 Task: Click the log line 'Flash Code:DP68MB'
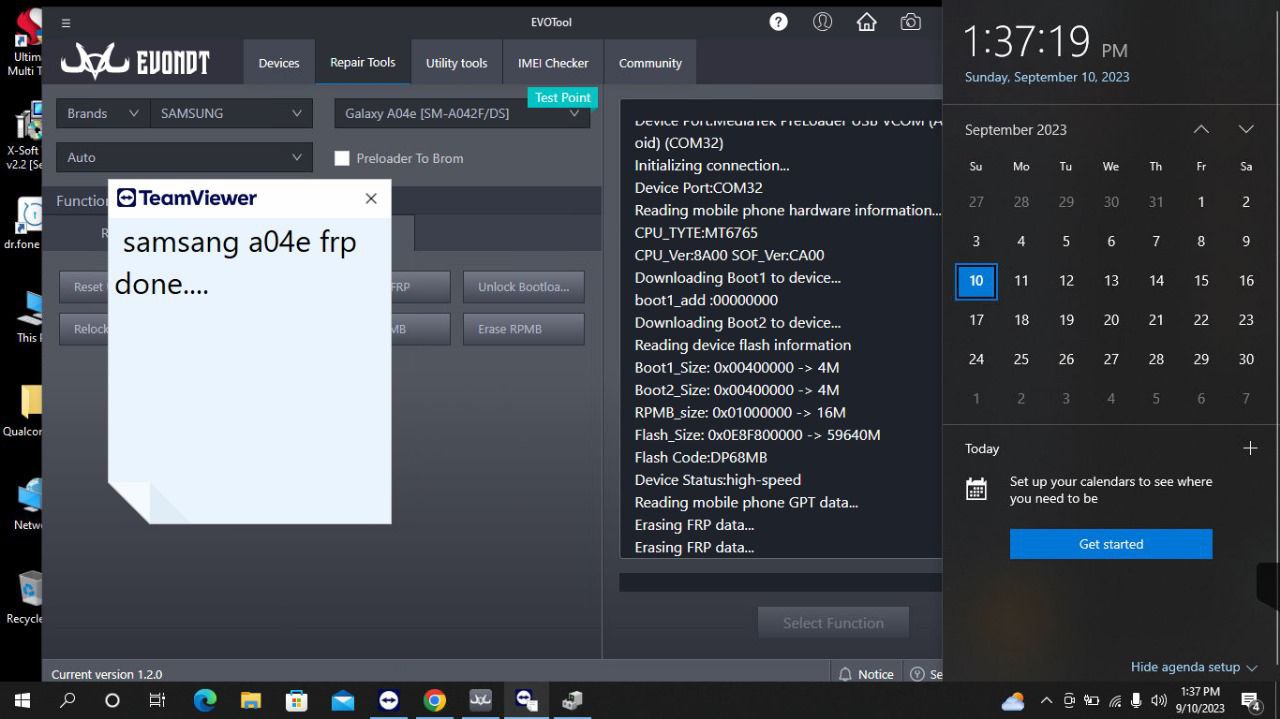[x=701, y=457]
